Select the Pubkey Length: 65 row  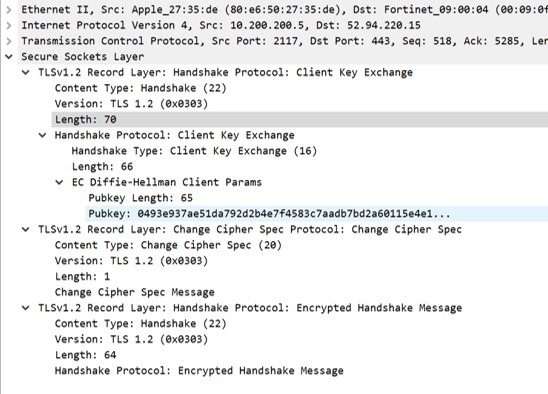coord(140,198)
